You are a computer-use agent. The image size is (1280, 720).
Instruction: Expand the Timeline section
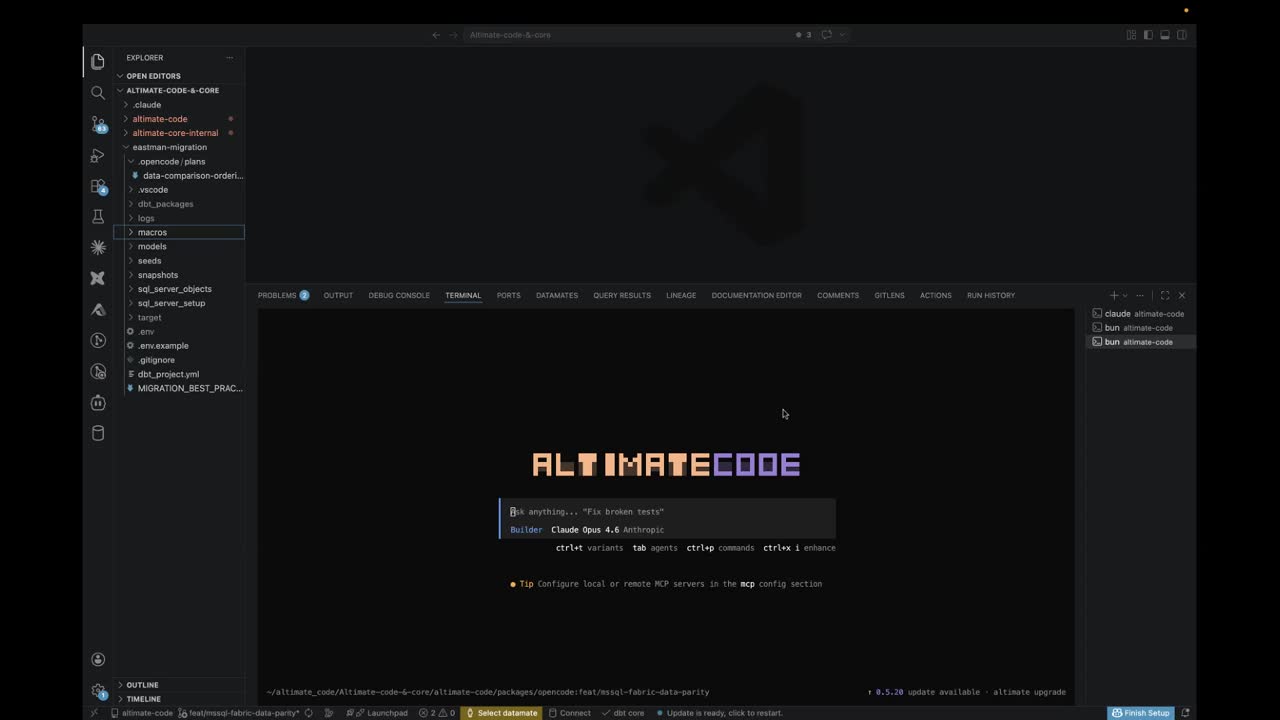pos(179,699)
